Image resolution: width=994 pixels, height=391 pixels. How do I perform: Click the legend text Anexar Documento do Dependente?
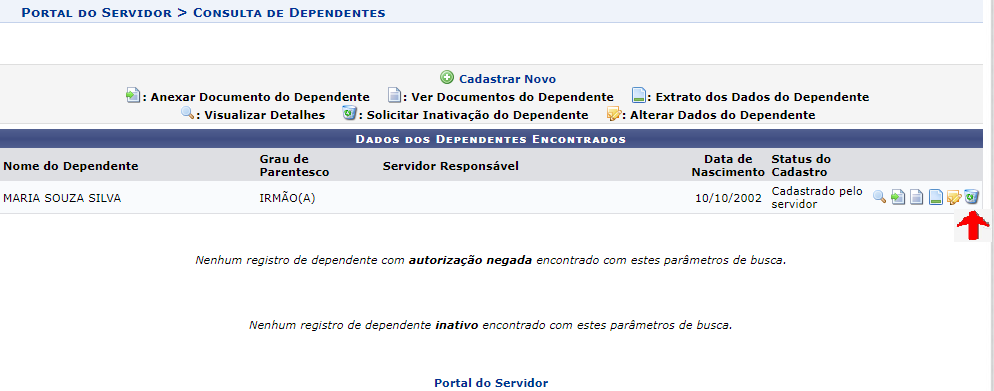point(260,97)
